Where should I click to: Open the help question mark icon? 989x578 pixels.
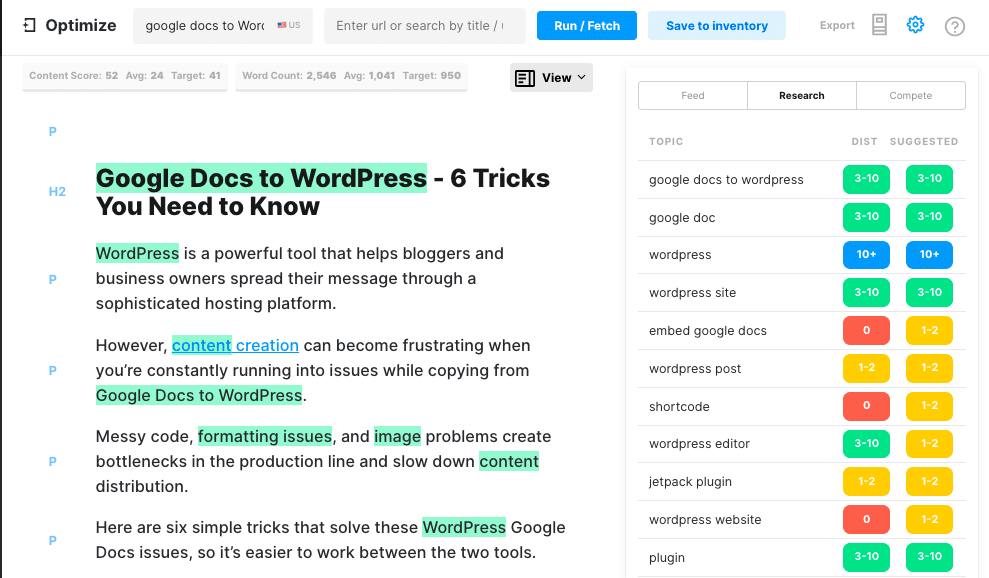coord(954,27)
